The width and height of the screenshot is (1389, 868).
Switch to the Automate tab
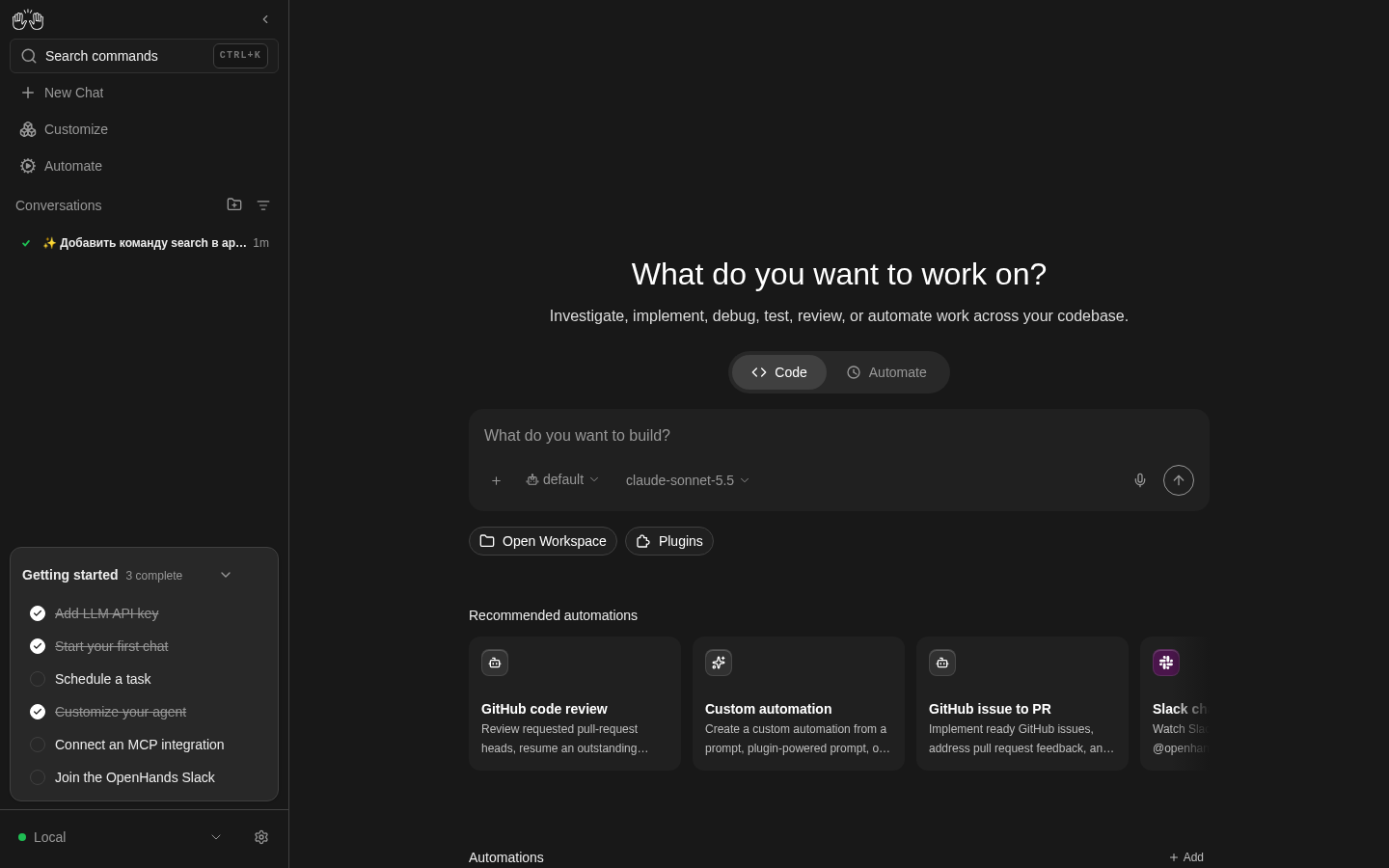[x=886, y=372]
